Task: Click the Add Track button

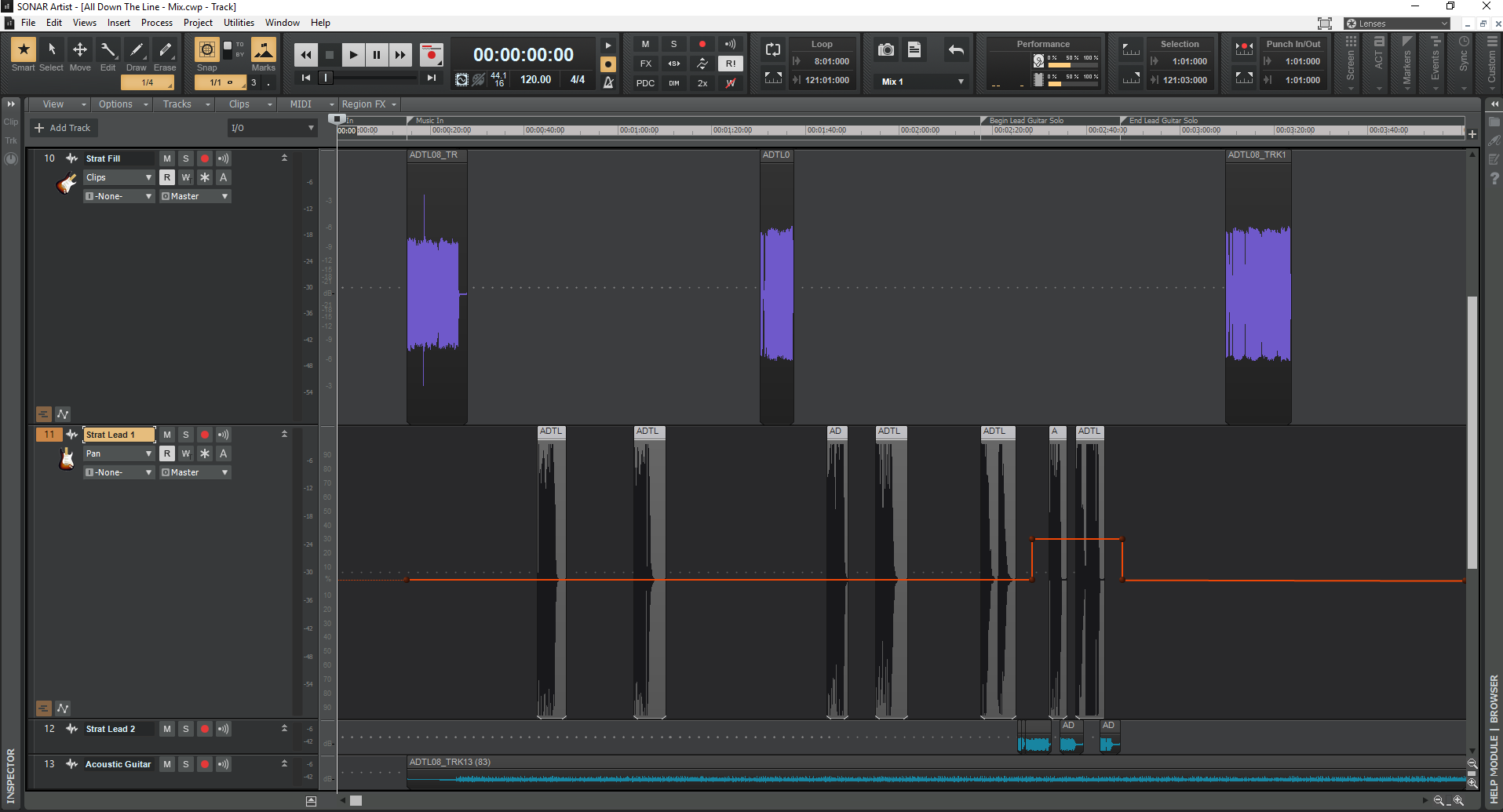Action: [63, 128]
